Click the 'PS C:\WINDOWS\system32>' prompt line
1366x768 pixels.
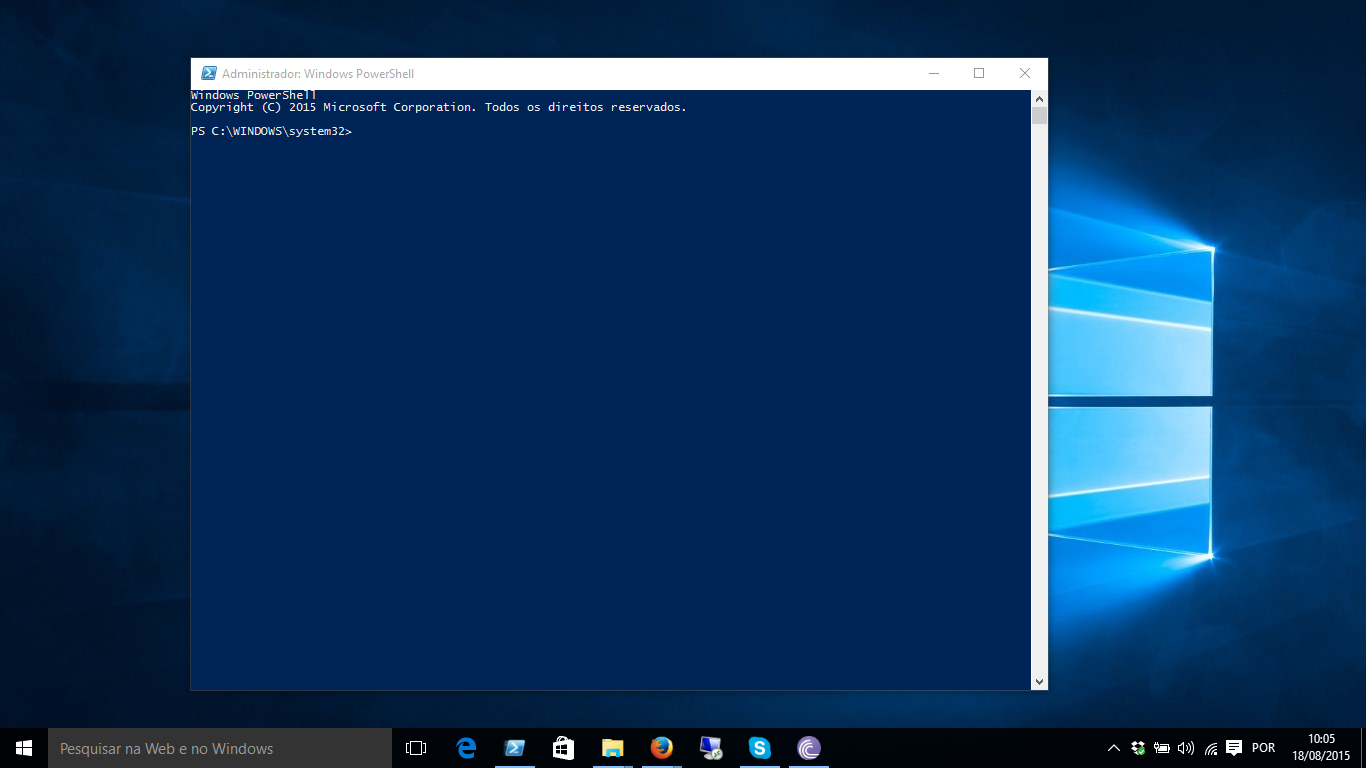[271, 132]
